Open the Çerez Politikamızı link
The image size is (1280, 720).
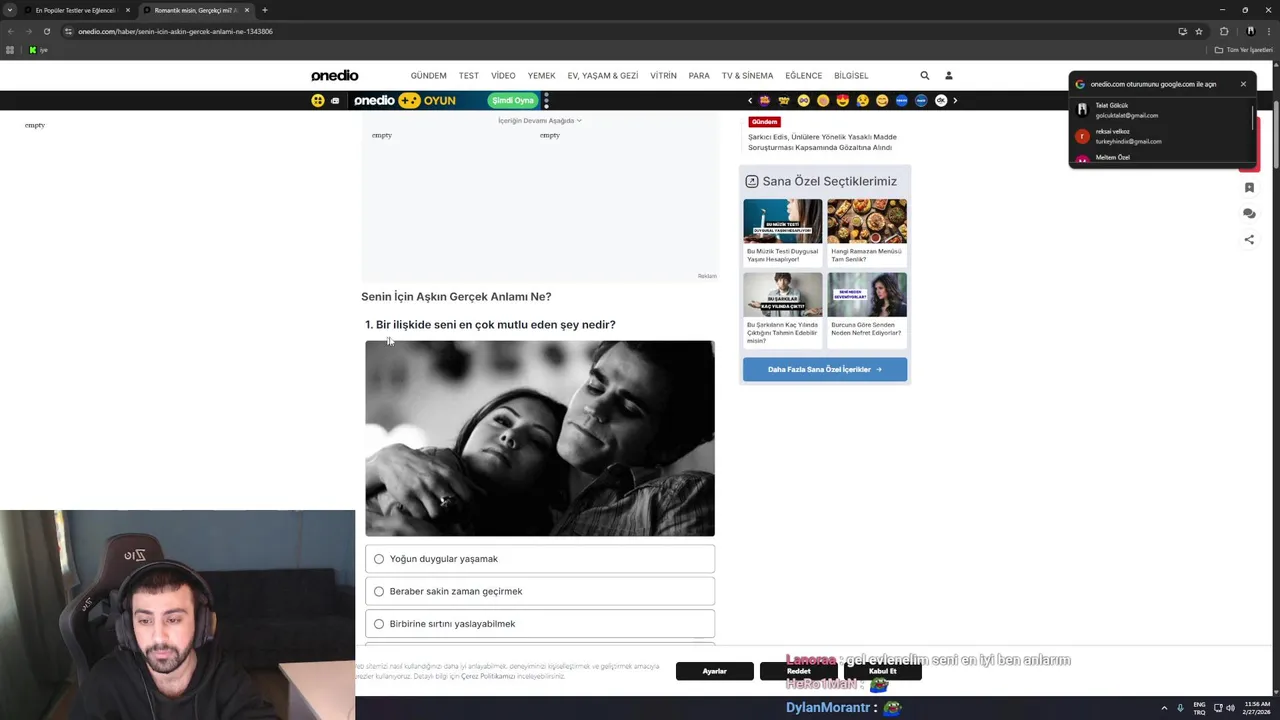pos(488,676)
